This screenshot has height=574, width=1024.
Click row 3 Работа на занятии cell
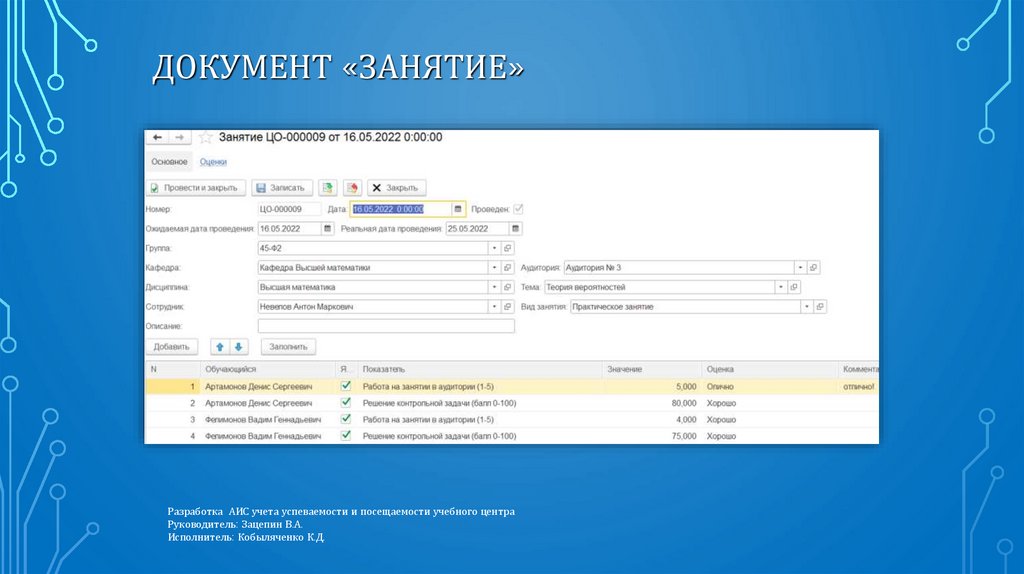[428, 420]
